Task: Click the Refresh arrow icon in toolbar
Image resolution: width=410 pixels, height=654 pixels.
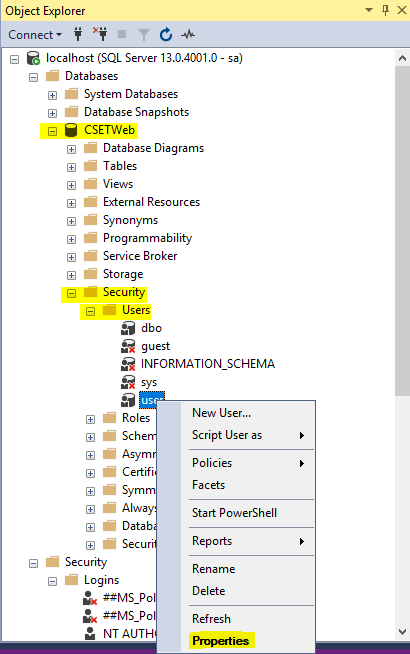Action: 166,34
